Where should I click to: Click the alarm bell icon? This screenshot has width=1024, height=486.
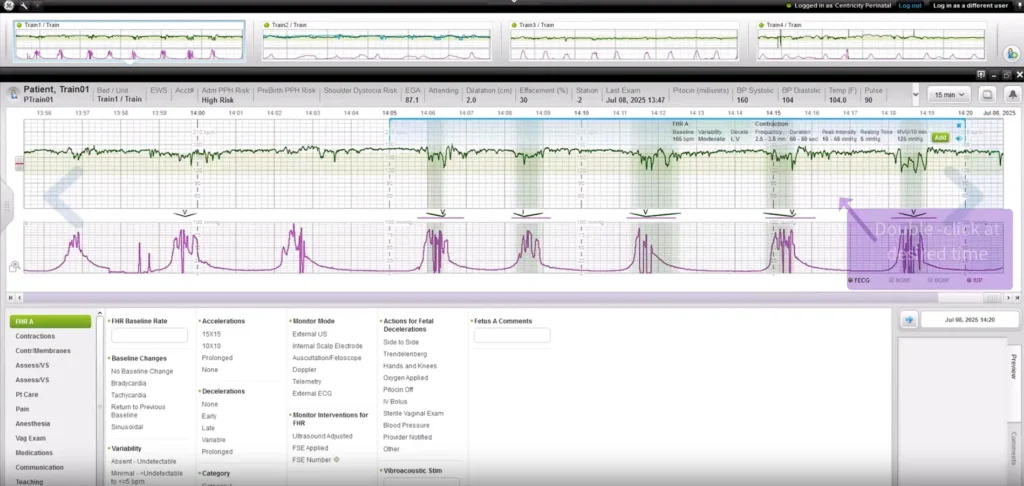[1012, 95]
